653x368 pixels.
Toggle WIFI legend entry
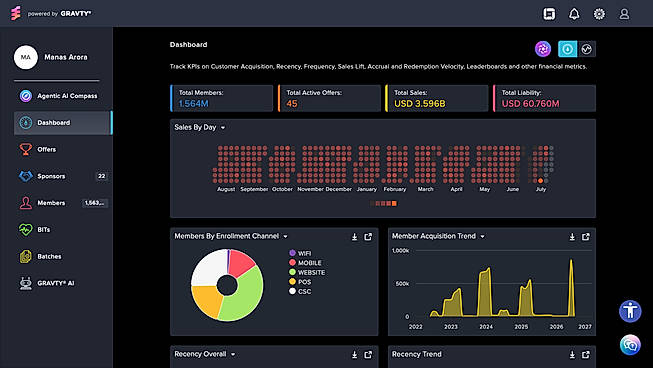pos(300,253)
